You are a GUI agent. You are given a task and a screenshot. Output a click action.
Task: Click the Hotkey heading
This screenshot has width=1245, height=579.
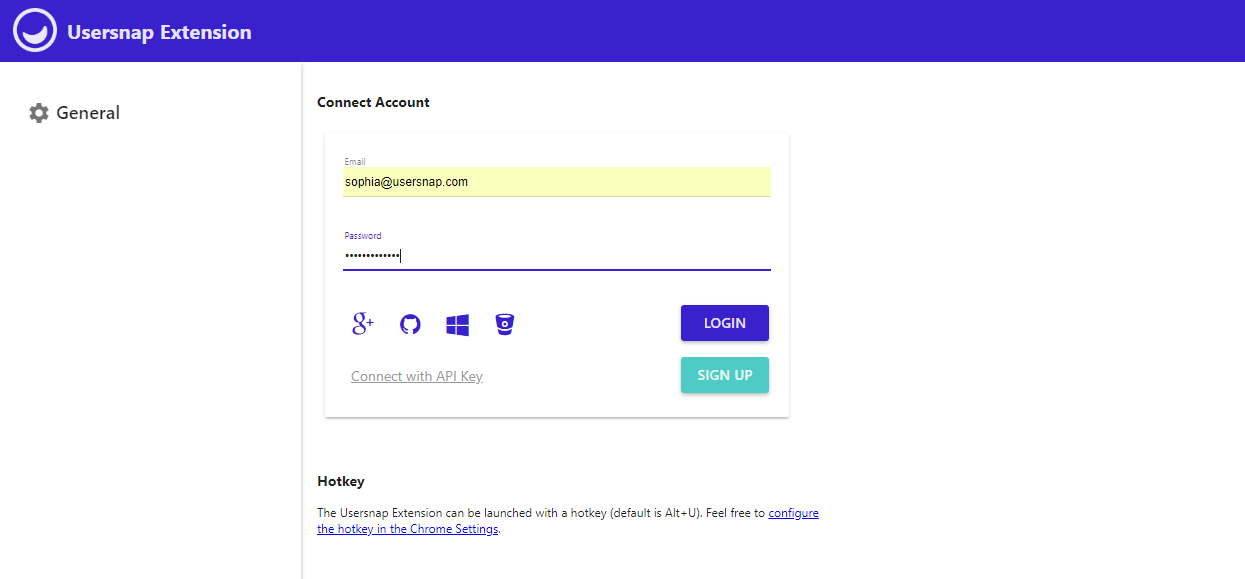pos(341,481)
